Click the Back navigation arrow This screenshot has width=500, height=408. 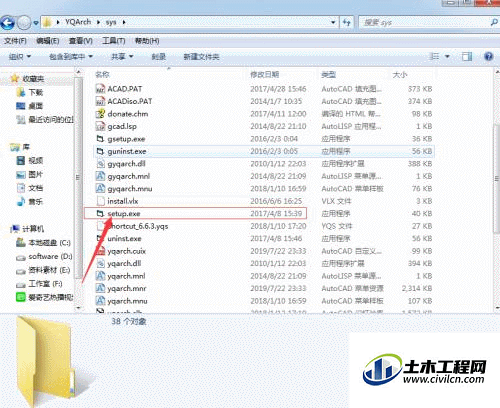8,23
